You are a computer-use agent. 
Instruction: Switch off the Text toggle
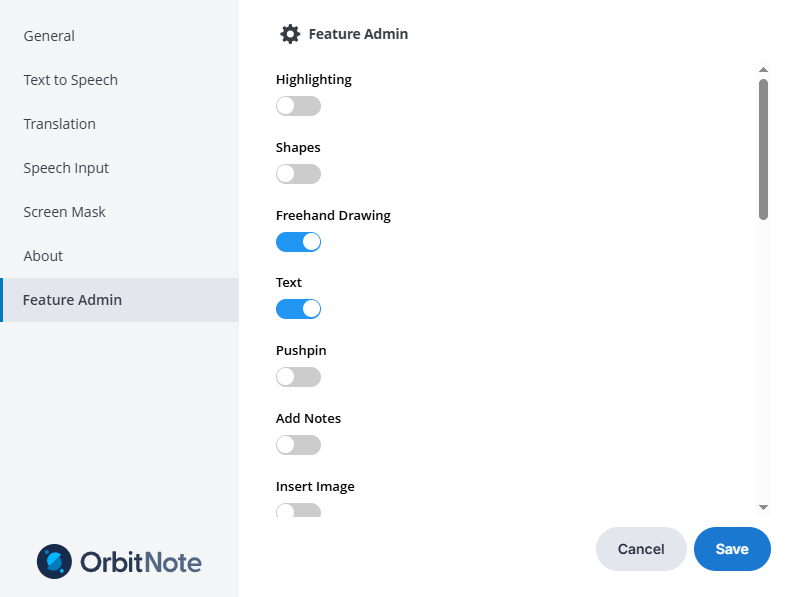298,309
